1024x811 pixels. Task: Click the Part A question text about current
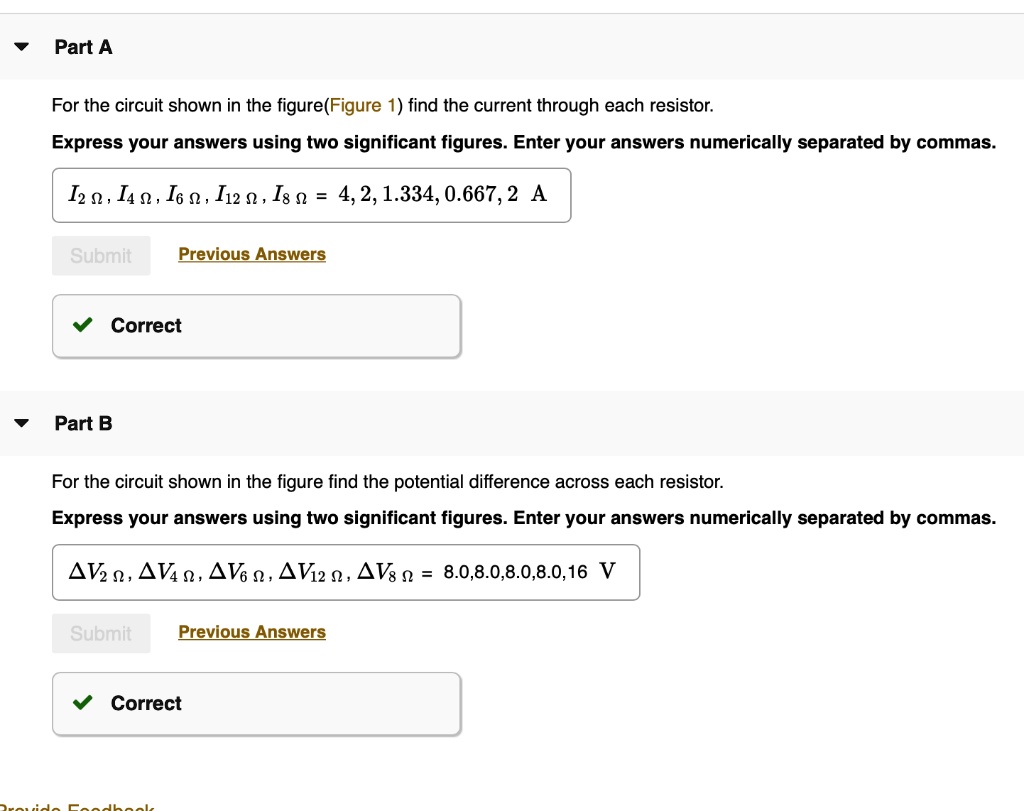(x=383, y=106)
